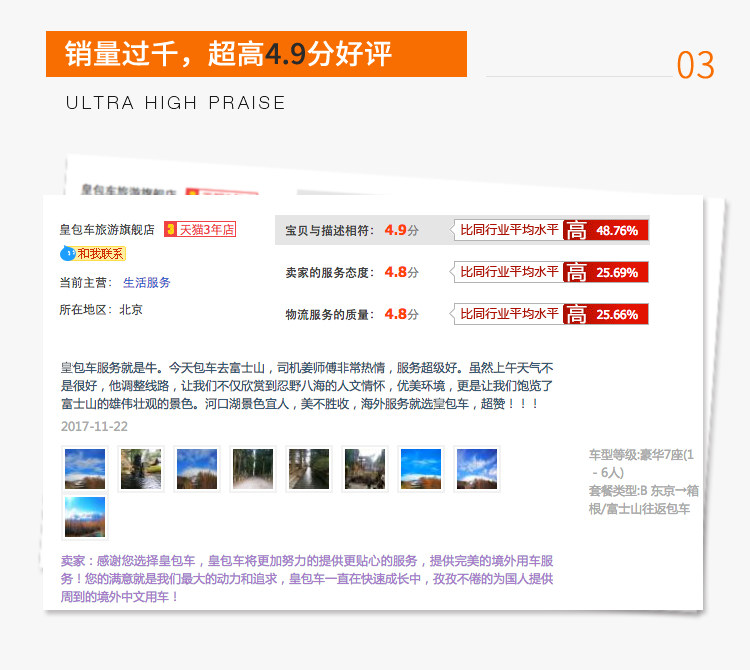
Task: Click the 天猫3年店 badge
Action: pos(200,230)
